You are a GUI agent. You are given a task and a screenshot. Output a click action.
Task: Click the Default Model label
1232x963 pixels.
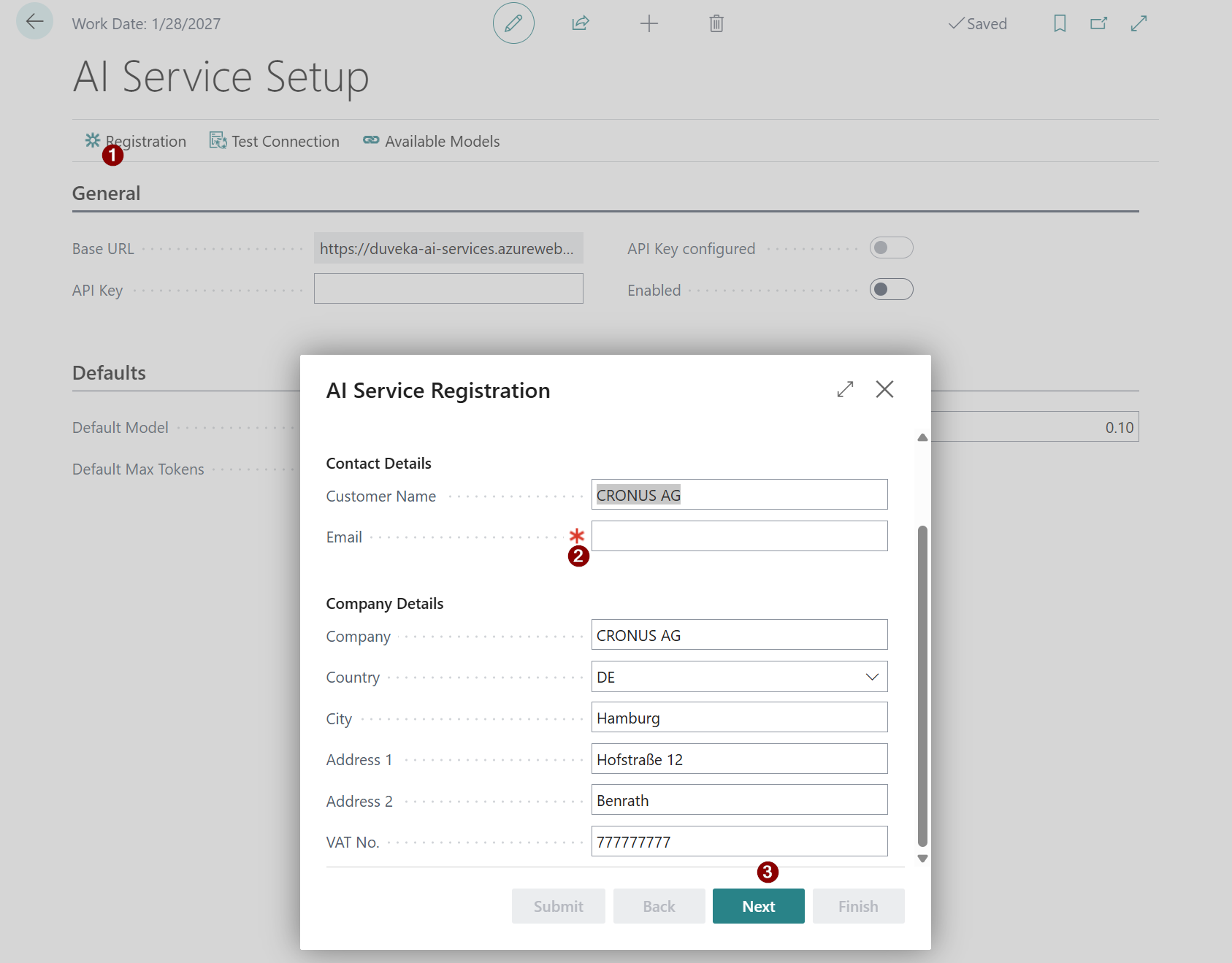(x=120, y=427)
